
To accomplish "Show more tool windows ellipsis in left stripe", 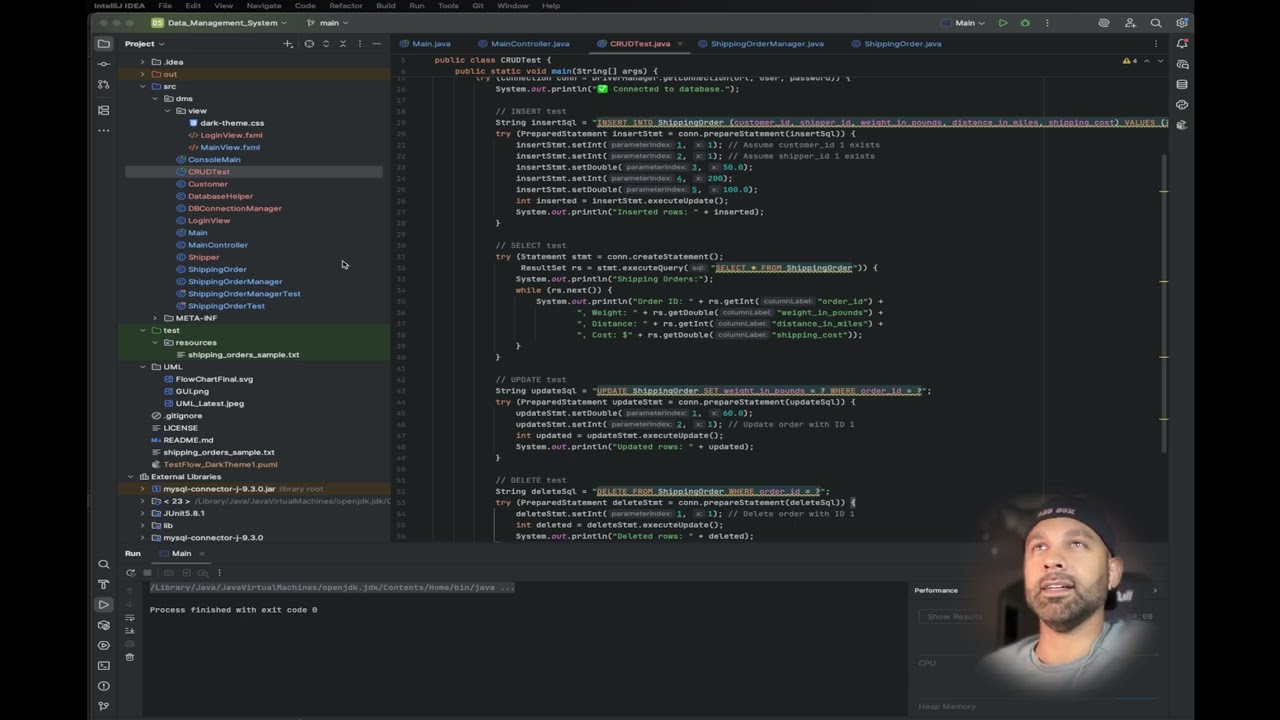I will (104, 131).
